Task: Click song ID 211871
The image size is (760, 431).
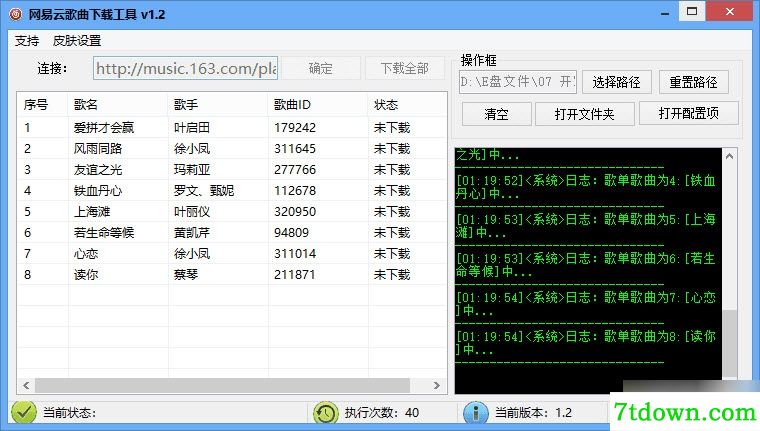Action: pos(295,274)
